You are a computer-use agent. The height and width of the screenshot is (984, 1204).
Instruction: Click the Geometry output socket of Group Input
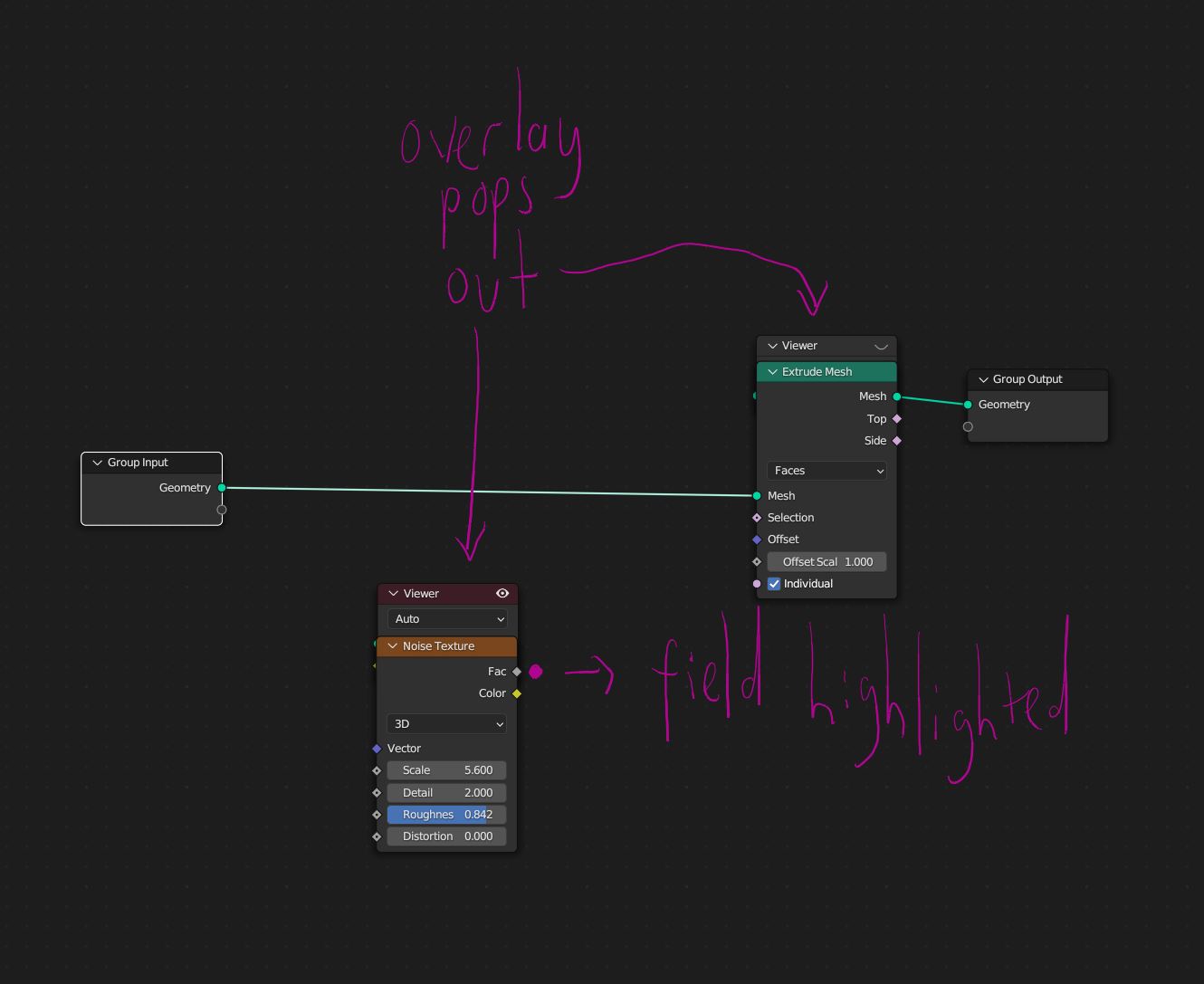pos(222,488)
